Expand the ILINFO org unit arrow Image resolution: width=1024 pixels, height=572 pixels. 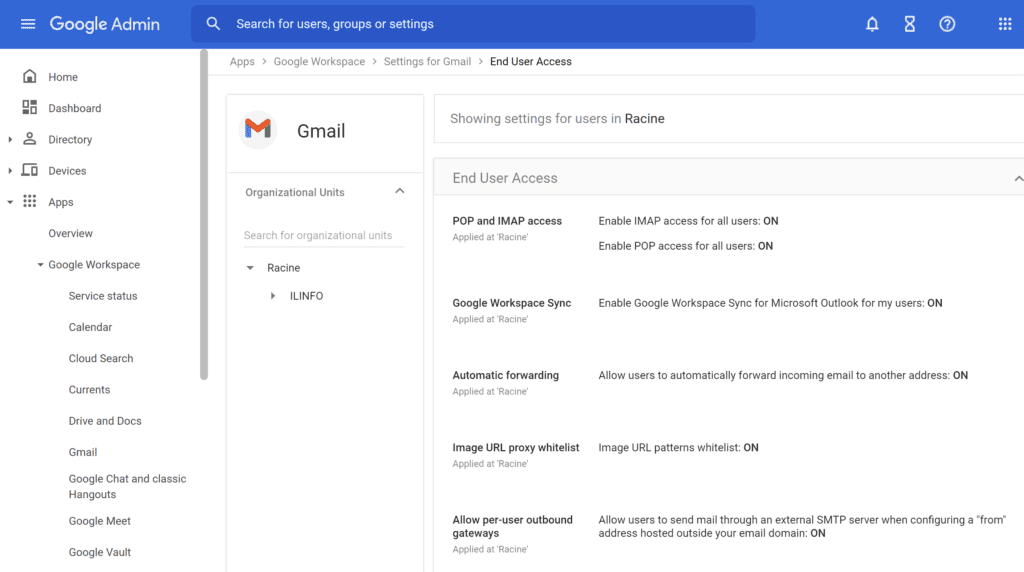[x=273, y=296]
